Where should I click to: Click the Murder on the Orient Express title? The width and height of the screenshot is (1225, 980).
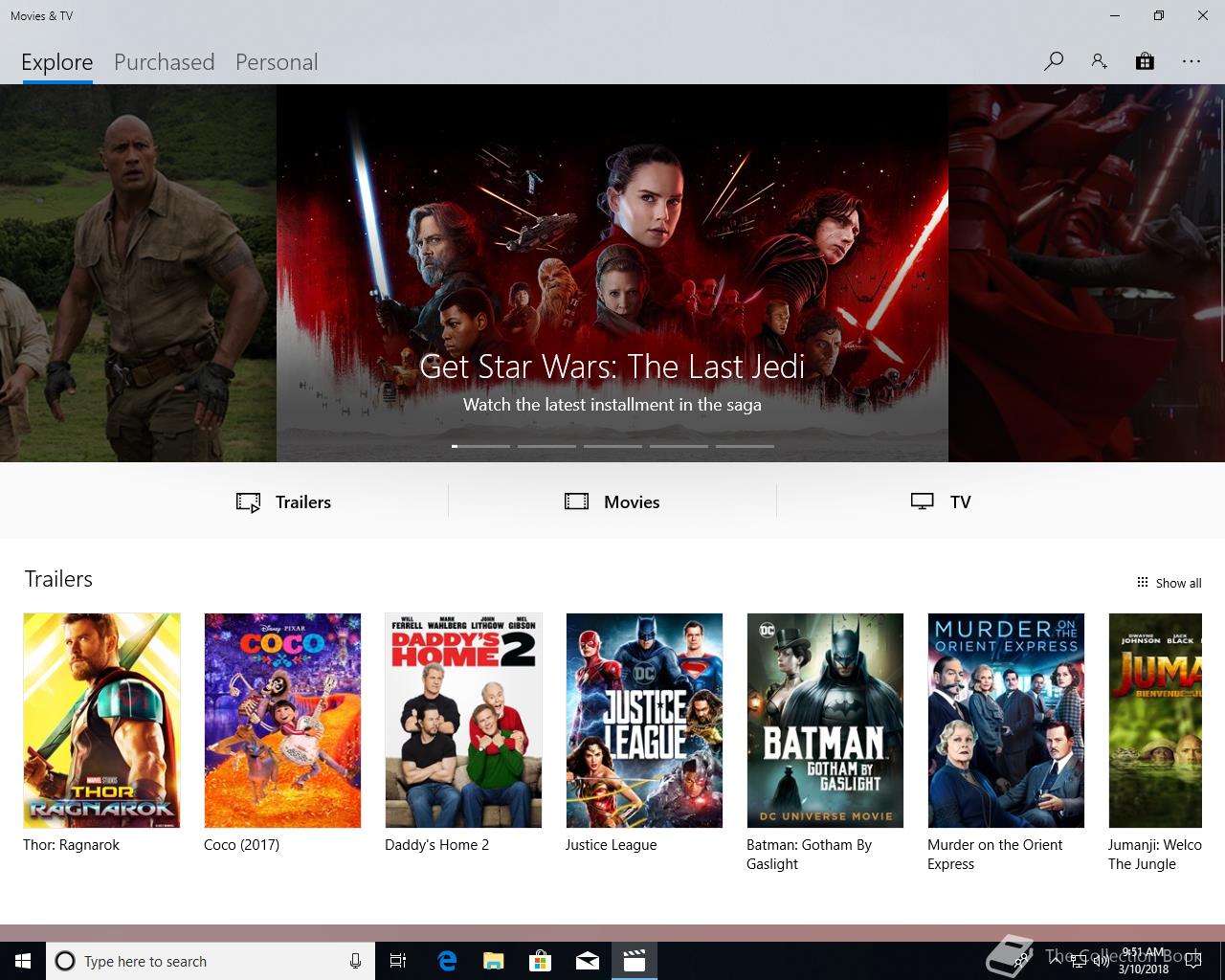[x=994, y=855]
